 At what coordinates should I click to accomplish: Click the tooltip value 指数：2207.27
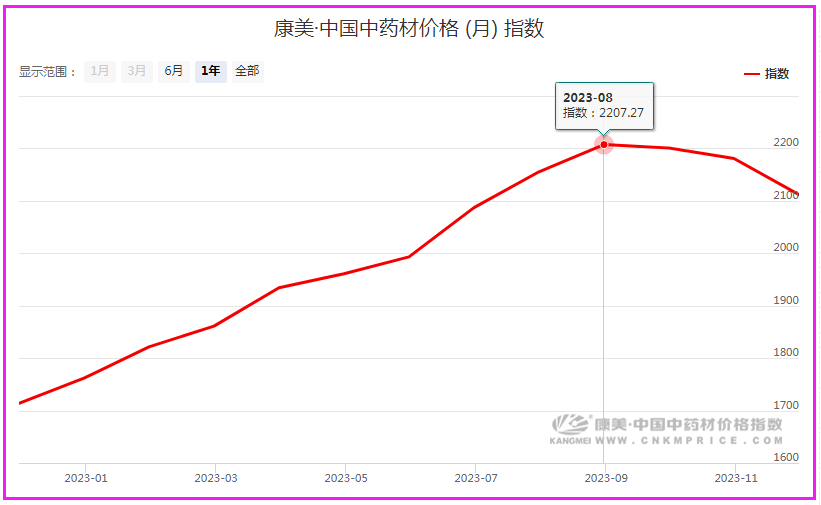(603, 113)
